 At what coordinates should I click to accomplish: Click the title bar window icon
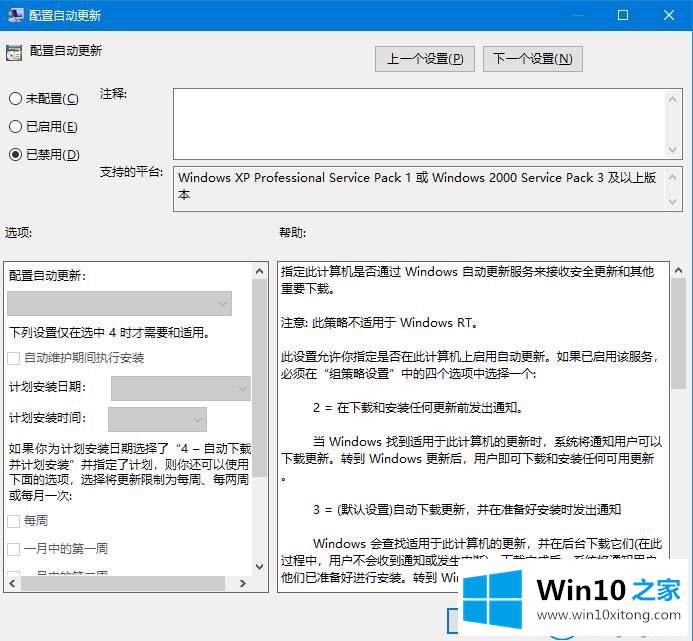15,15
